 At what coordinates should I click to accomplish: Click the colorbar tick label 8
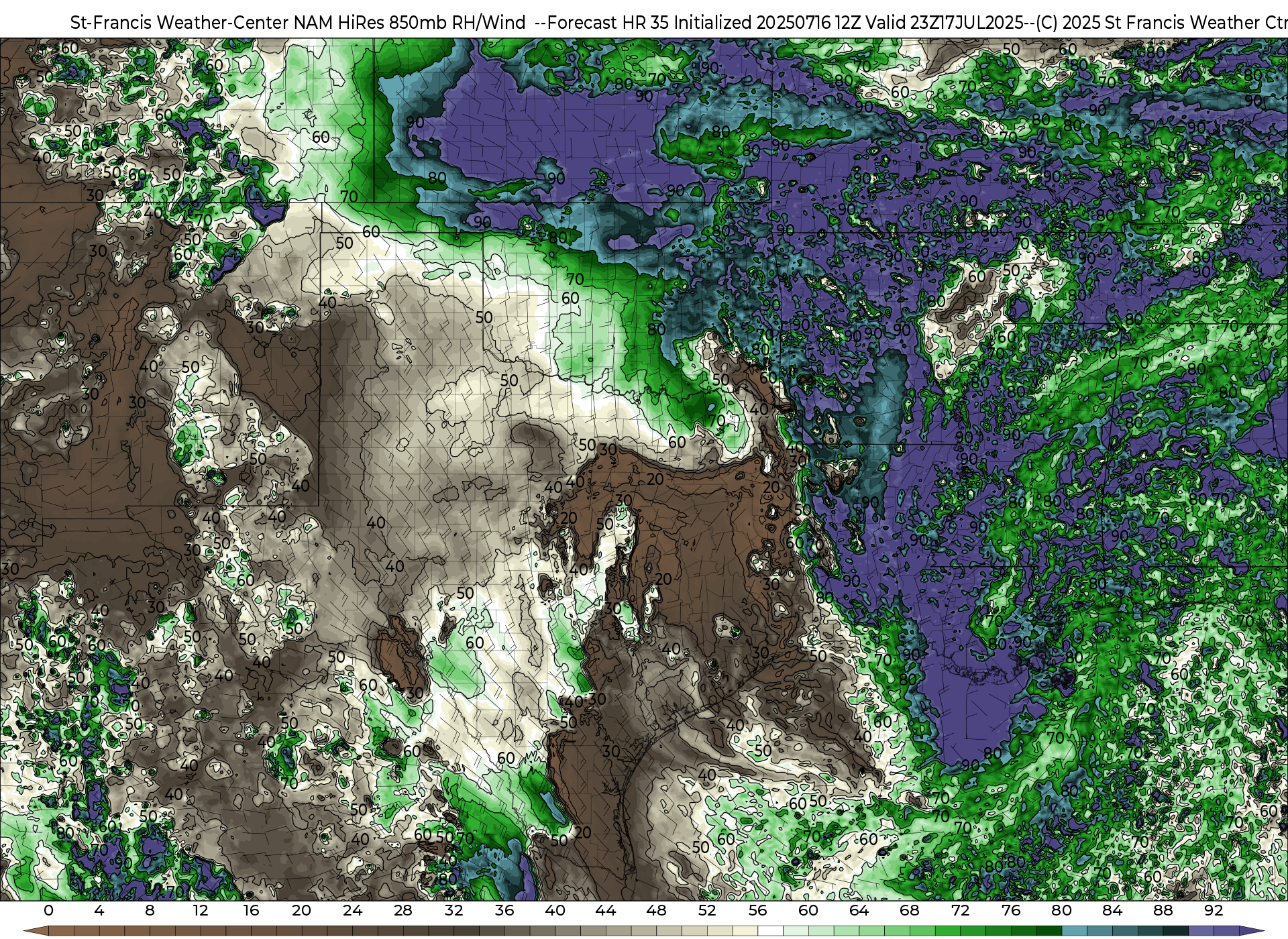click(x=150, y=910)
